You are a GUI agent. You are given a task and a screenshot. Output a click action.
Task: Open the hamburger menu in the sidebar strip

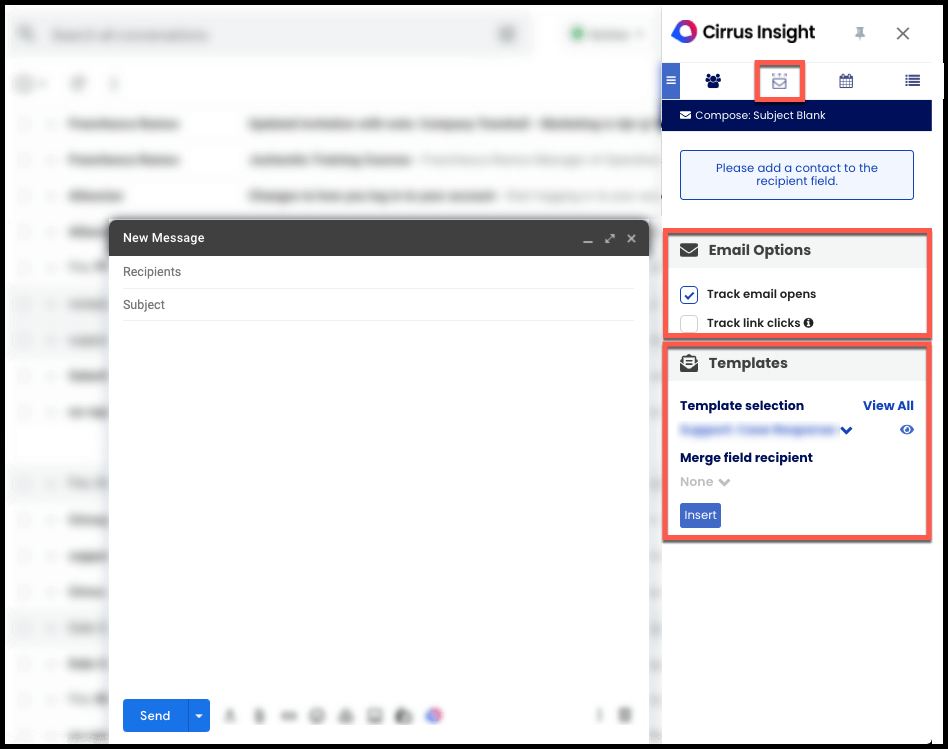669,81
